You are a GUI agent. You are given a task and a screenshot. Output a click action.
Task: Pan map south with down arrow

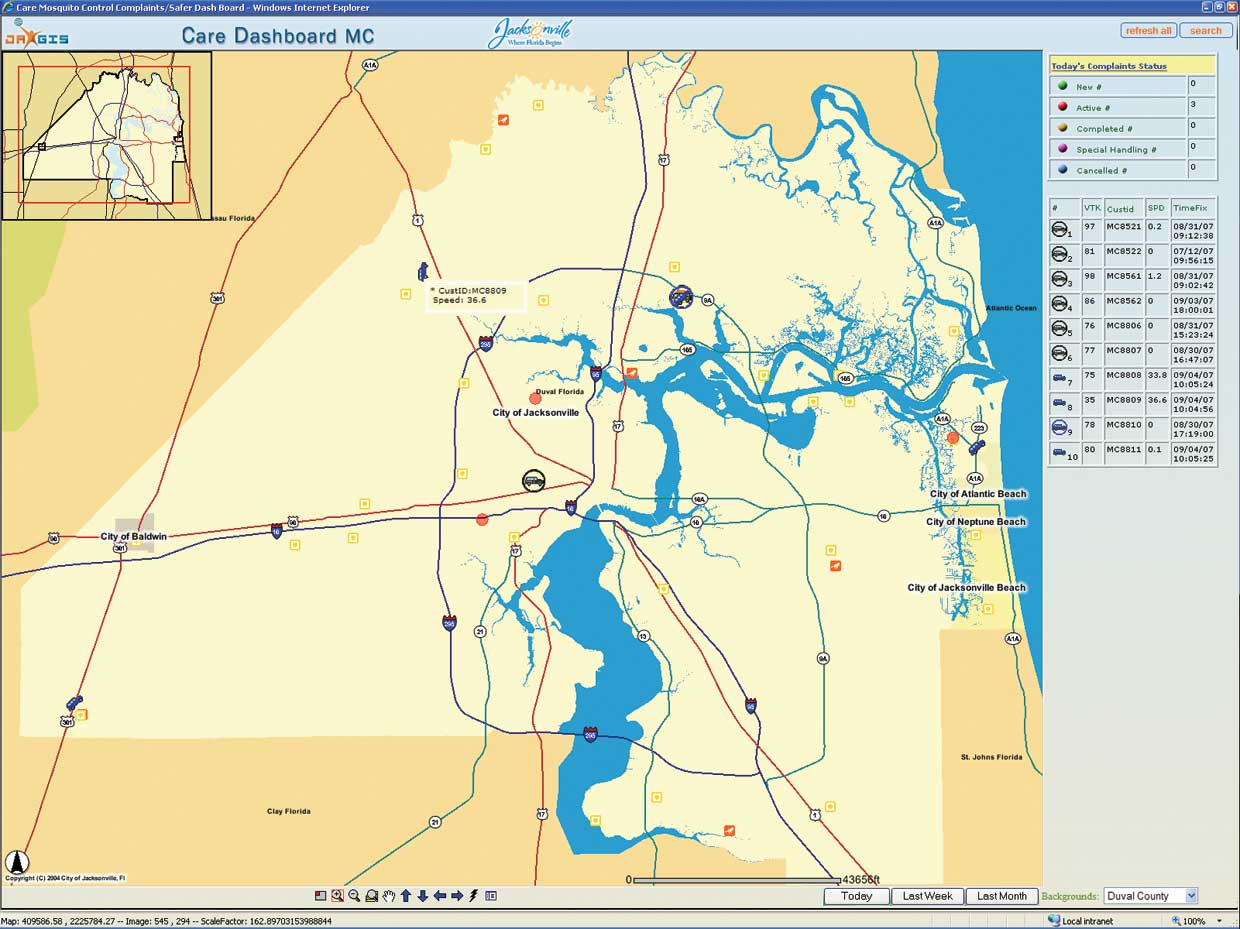coord(423,896)
